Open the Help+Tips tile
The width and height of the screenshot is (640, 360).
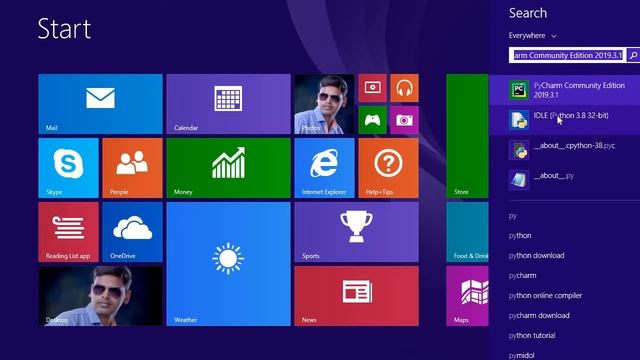pos(388,168)
